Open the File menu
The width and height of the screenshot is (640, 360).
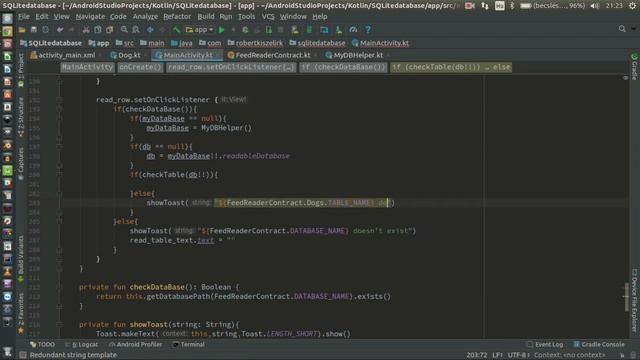pyautogui.click(x=24, y=16)
